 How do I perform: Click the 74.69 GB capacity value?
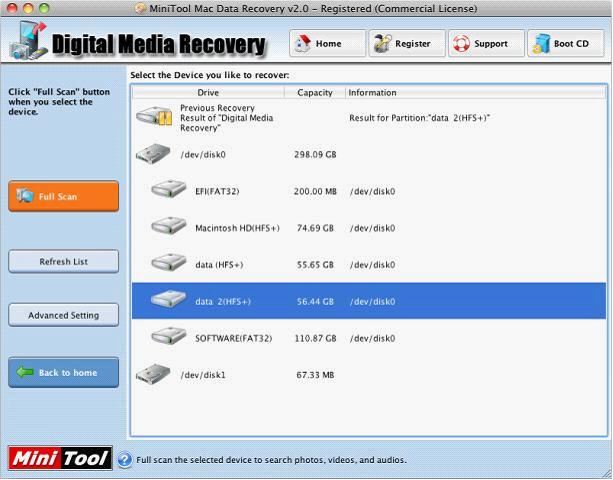point(315,228)
